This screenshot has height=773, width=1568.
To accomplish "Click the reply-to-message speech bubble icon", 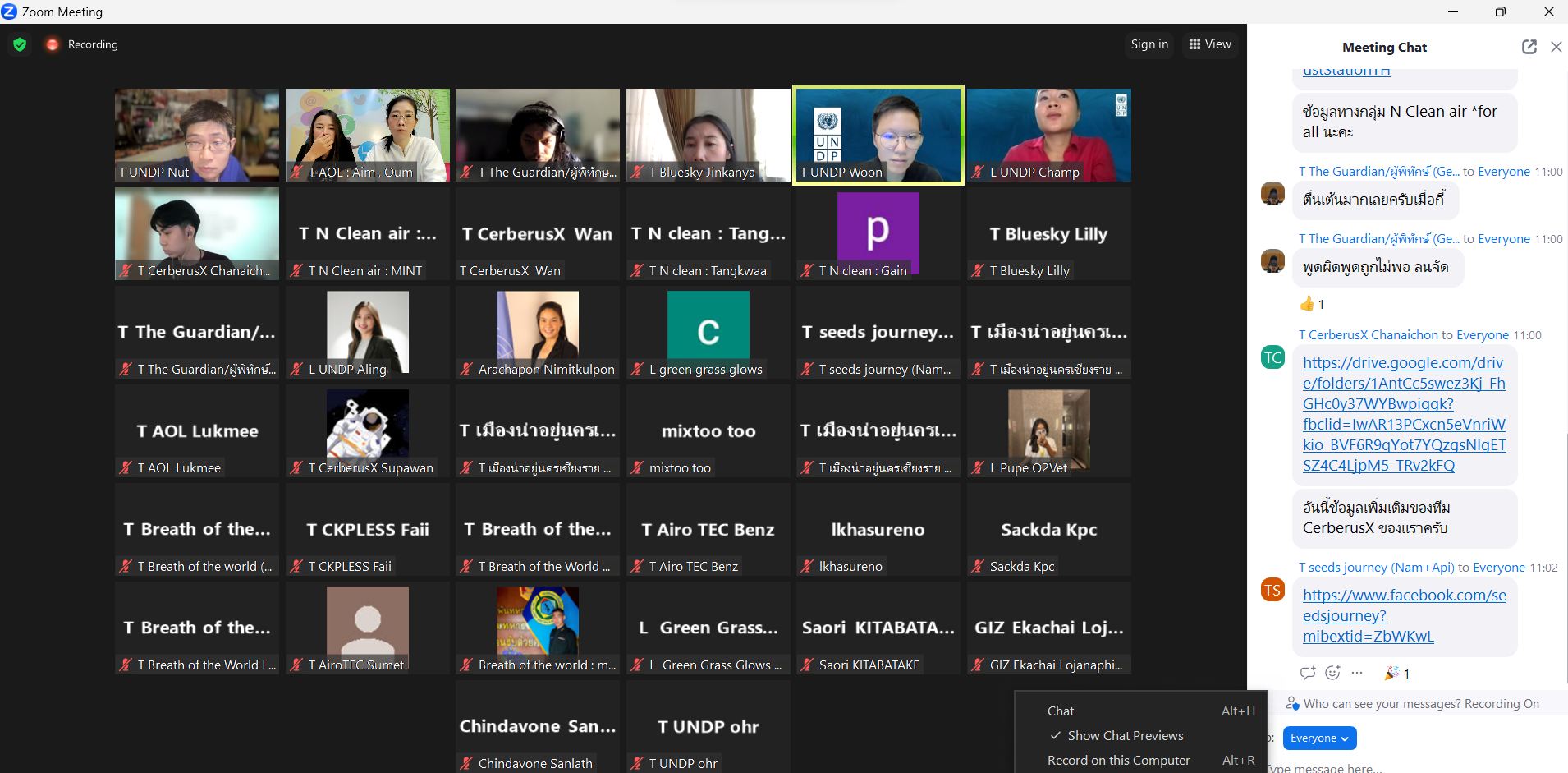I will pos(1308,674).
